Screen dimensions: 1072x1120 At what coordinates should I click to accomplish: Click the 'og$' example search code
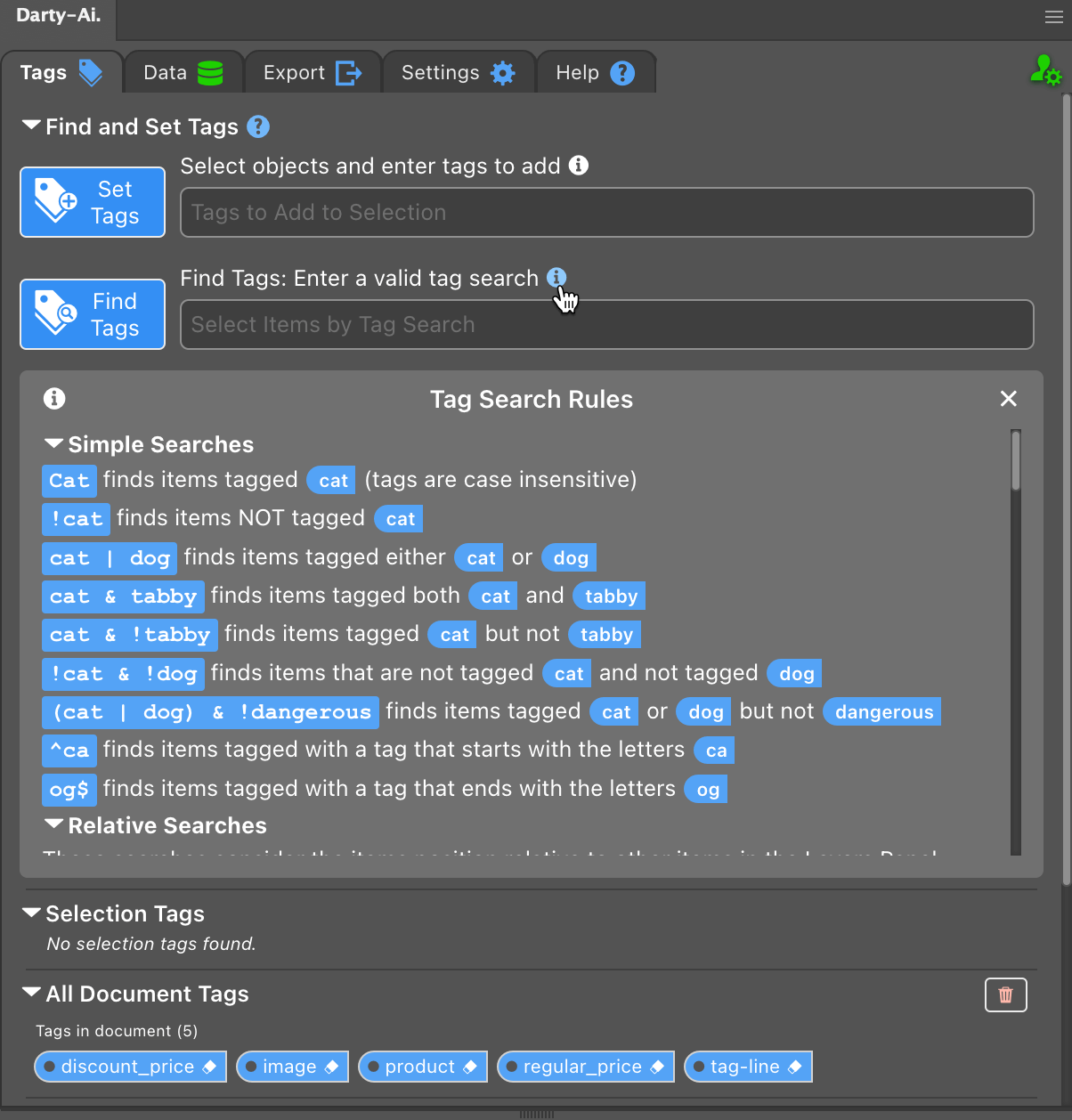pyautogui.click(x=69, y=789)
